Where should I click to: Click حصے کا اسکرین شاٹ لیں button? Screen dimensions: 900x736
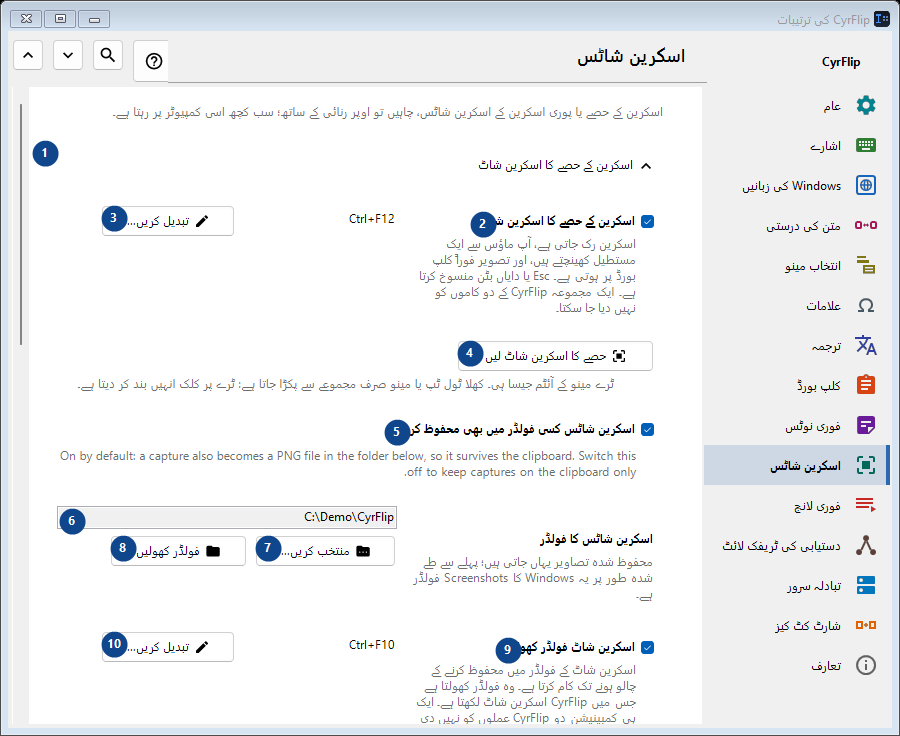(555, 356)
